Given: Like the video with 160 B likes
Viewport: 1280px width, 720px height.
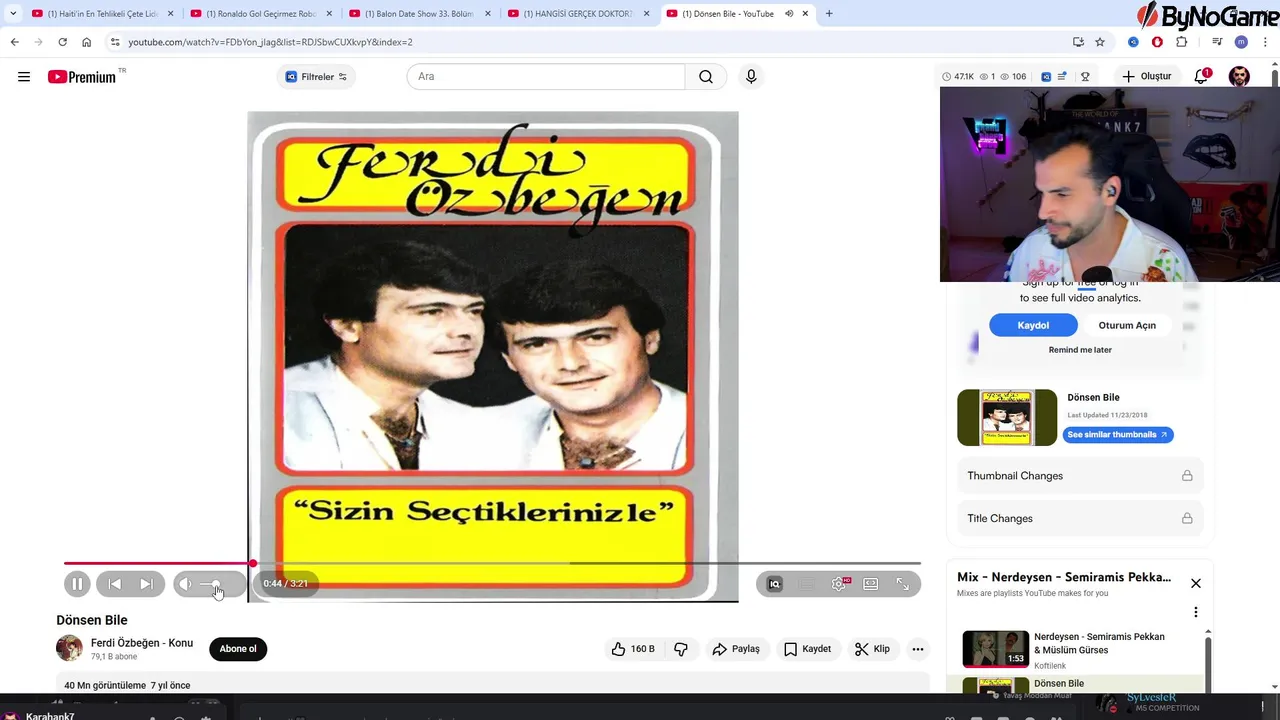Looking at the screenshot, I should (x=633, y=649).
